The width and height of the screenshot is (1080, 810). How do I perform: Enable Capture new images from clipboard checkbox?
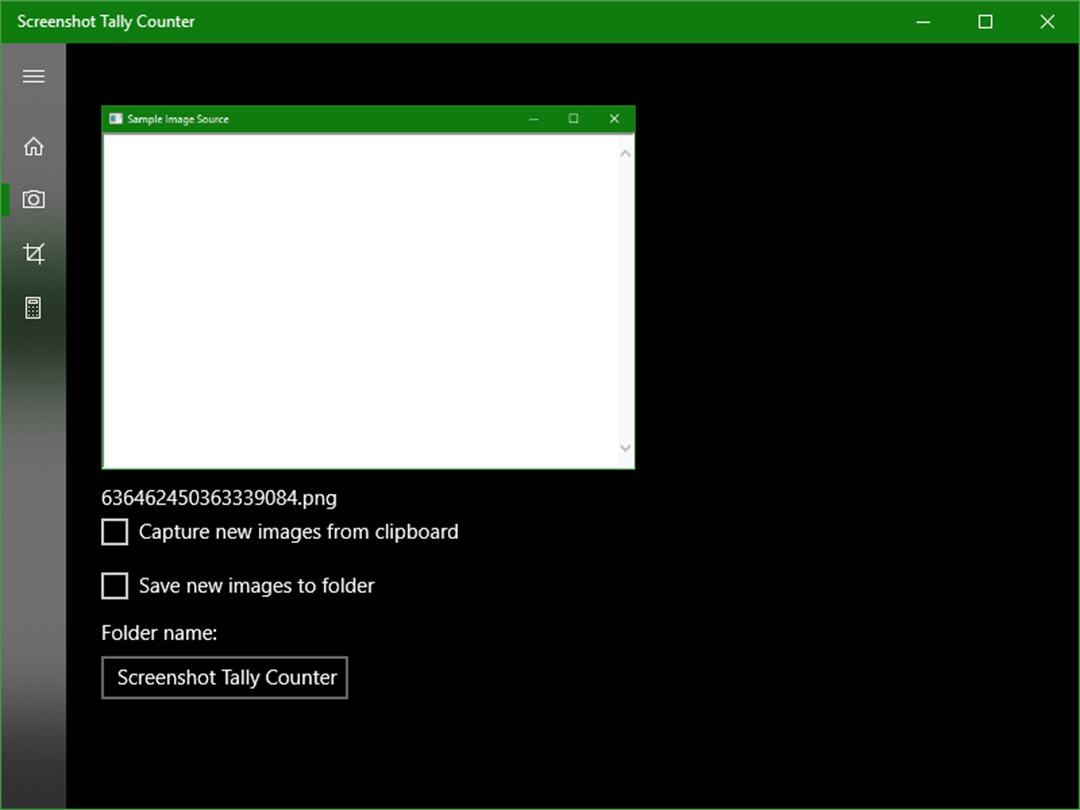point(114,532)
